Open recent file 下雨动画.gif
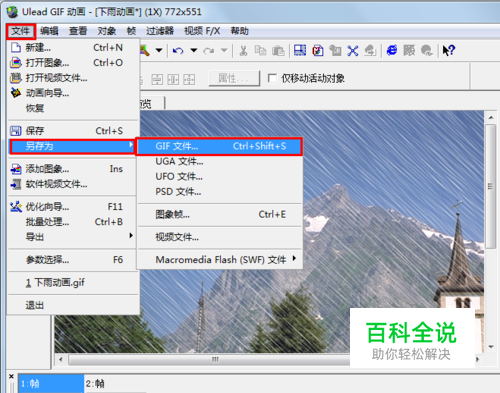 73,283
